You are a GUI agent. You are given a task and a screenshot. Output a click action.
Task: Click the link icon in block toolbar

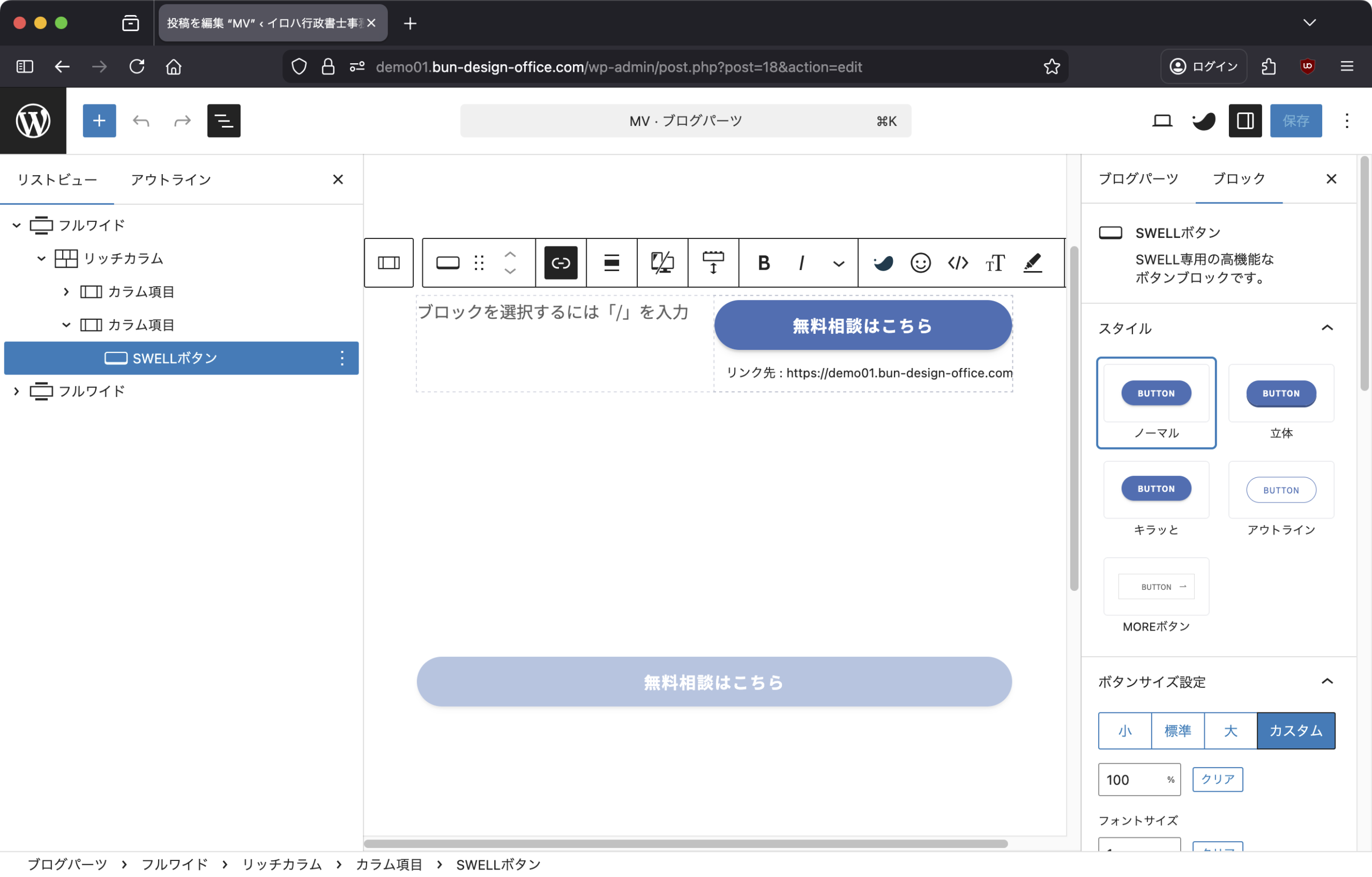pyautogui.click(x=561, y=263)
